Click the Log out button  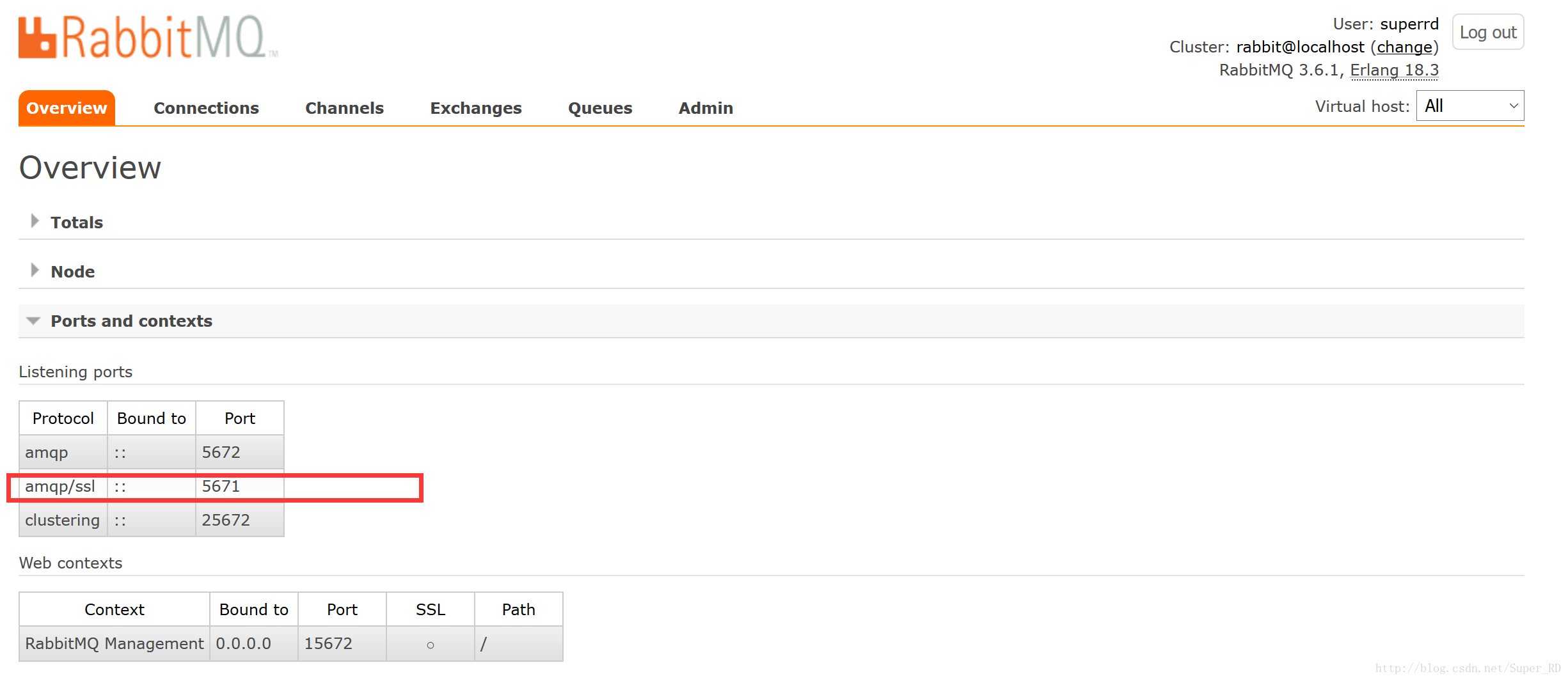coord(1488,32)
